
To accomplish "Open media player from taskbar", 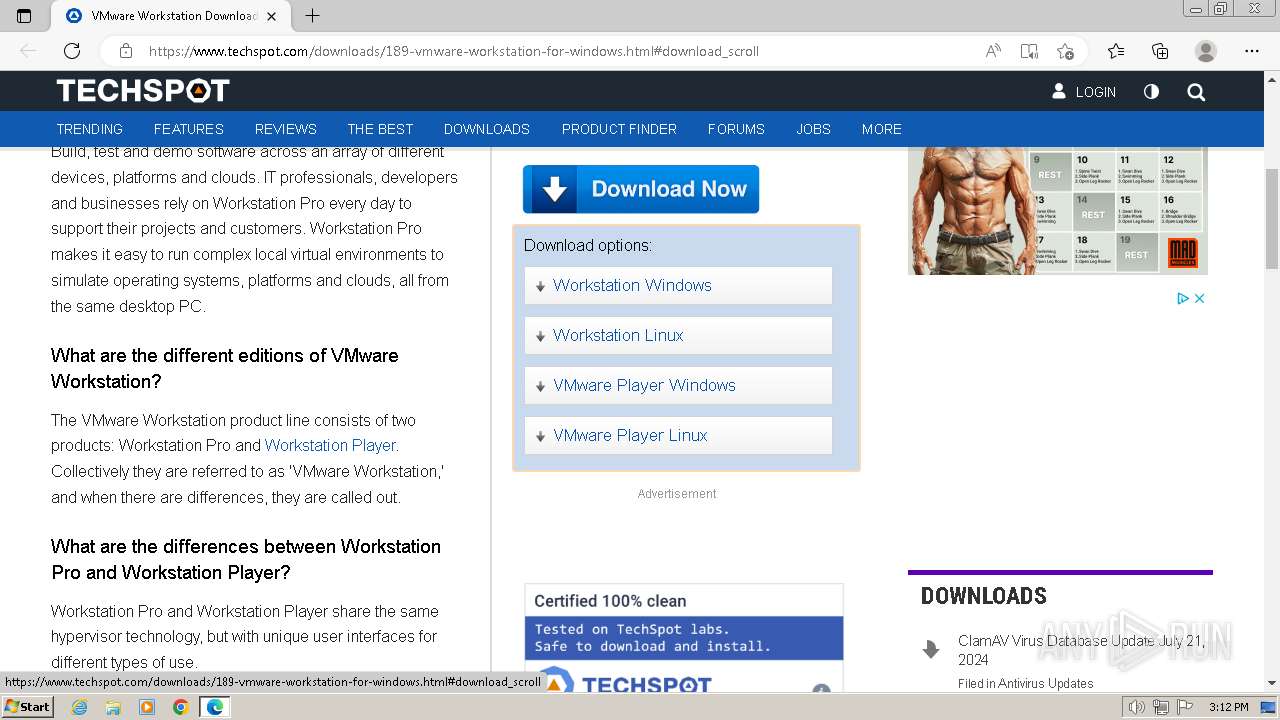I will pyautogui.click(x=147, y=707).
